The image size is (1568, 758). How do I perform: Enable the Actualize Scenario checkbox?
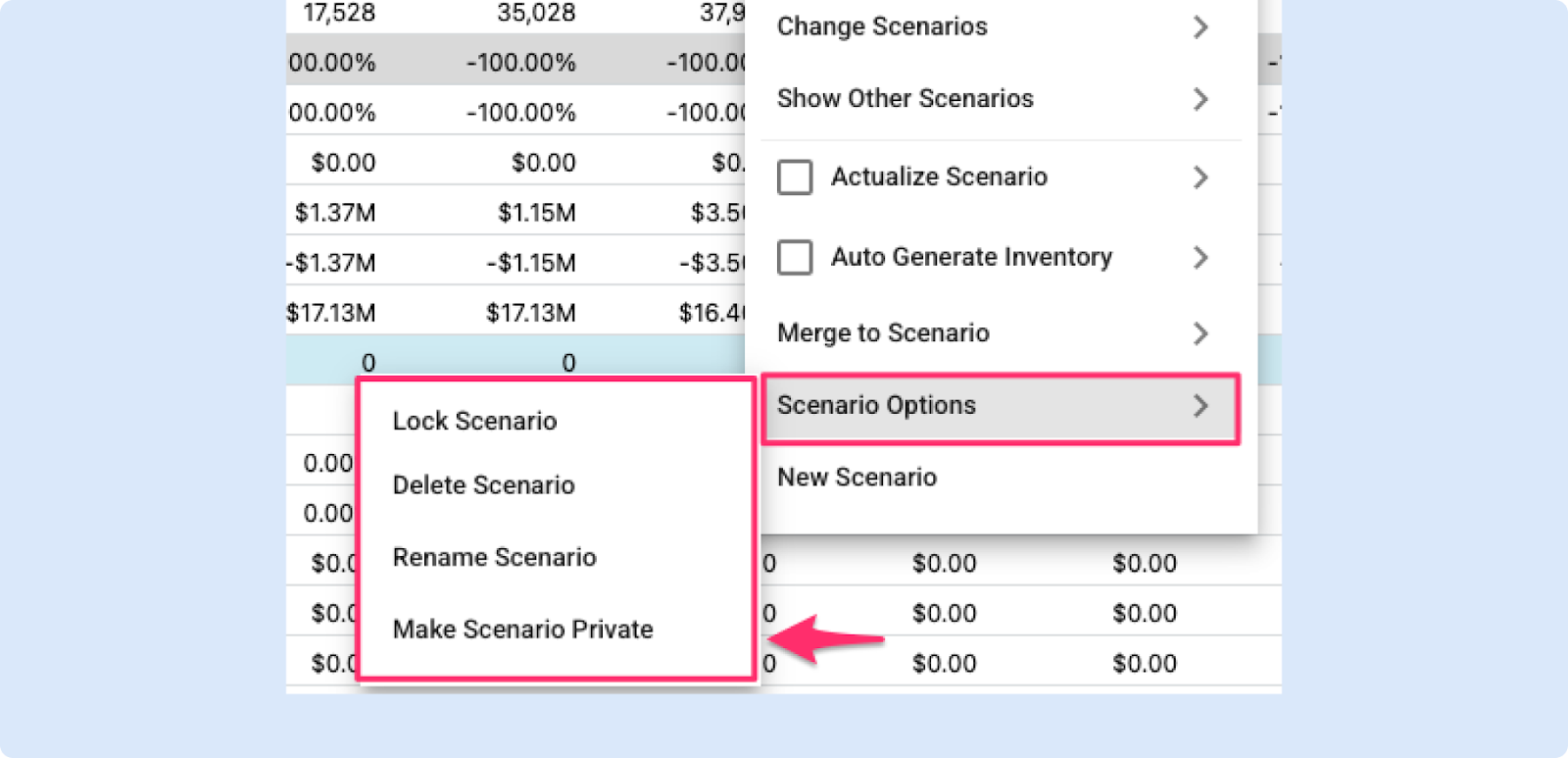point(795,177)
